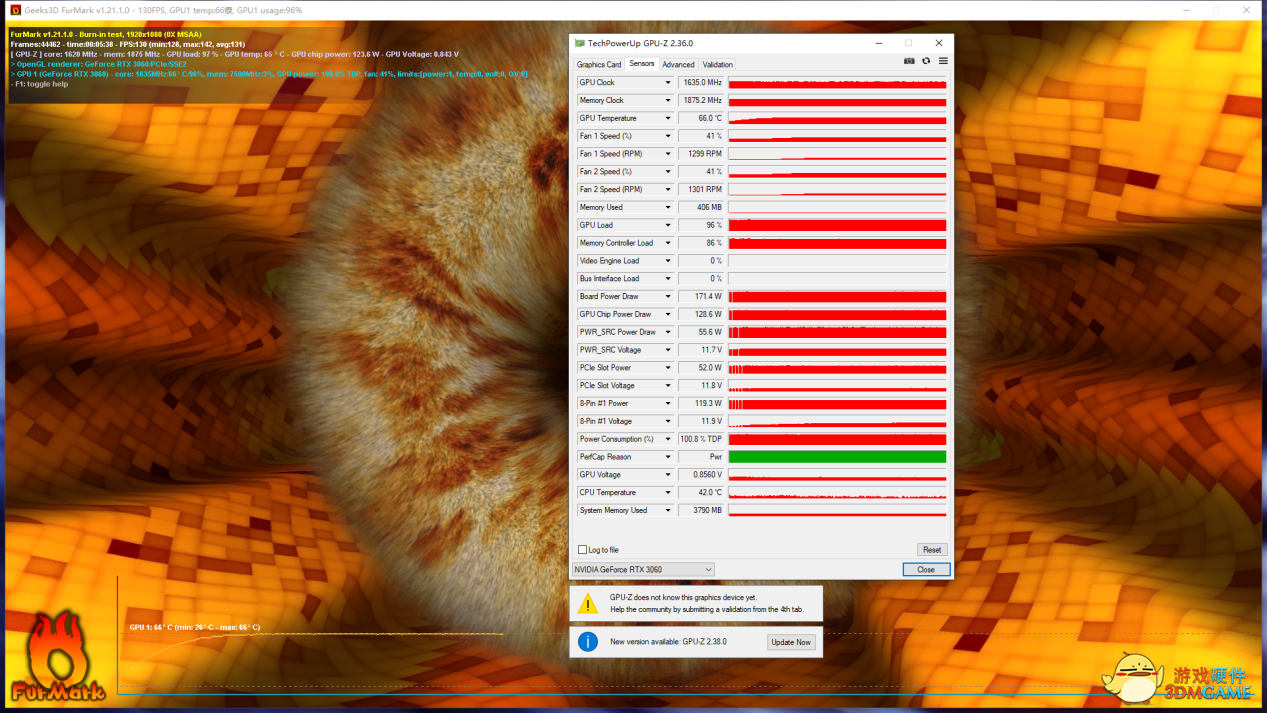The height and width of the screenshot is (713, 1267).
Task: Expand the GPU Load sensor dropdown
Action: pos(668,225)
